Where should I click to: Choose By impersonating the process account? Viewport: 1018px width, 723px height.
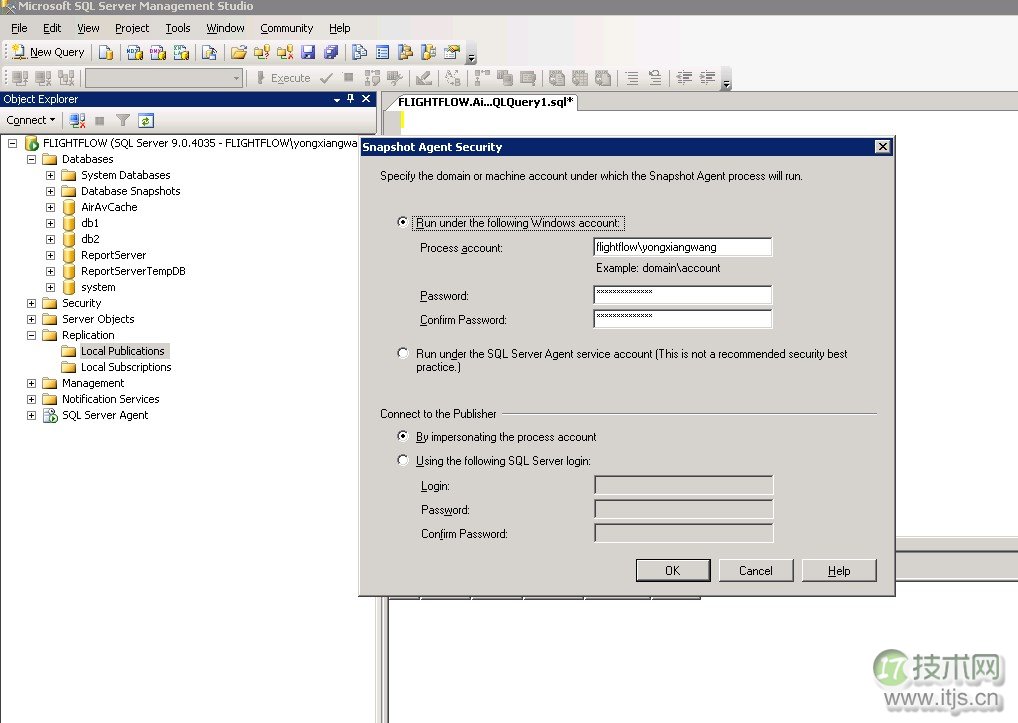[403, 436]
